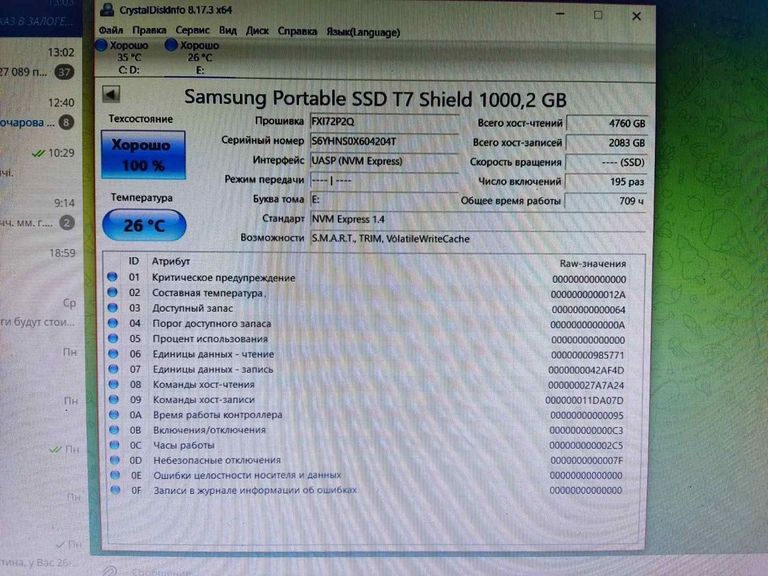Screen dimensions: 768x576
Task: Click the Raw-значения column header
Action: coord(593,264)
